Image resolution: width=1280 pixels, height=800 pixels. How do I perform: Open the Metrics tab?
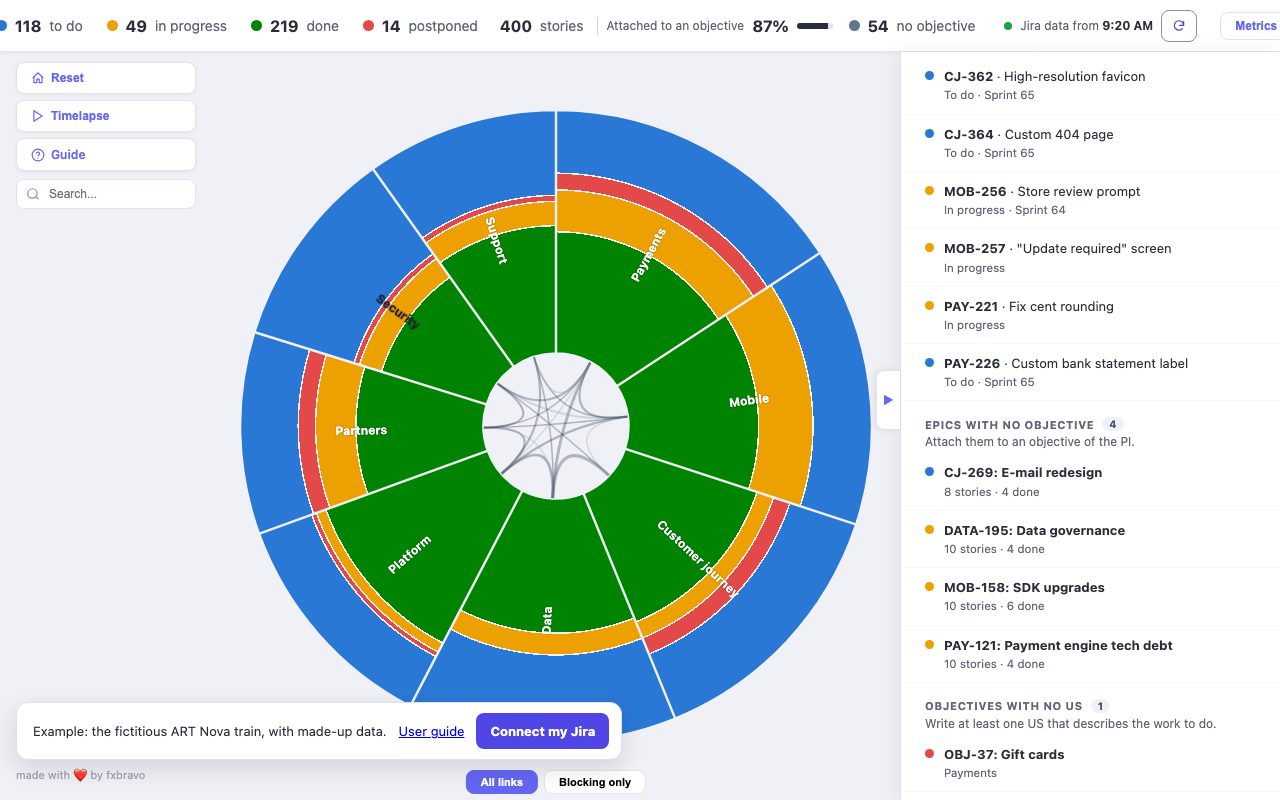click(x=1254, y=26)
